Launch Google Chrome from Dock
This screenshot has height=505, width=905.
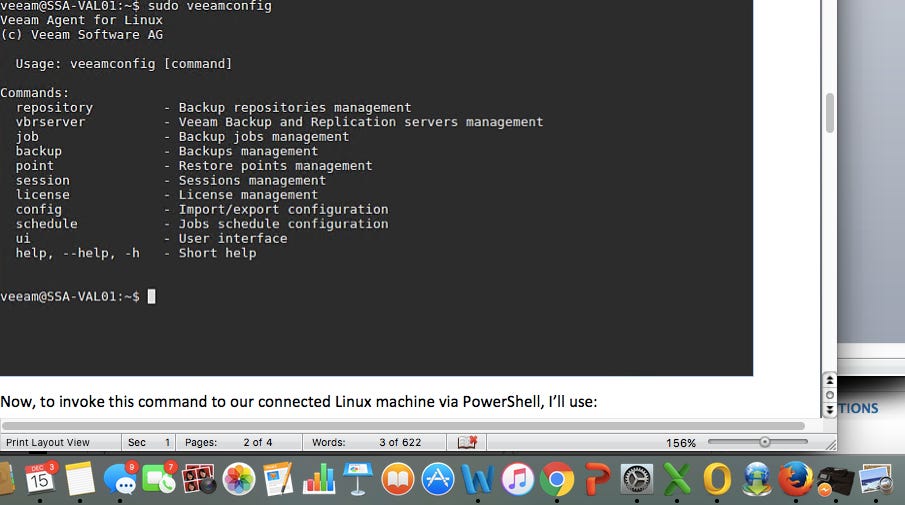557,479
